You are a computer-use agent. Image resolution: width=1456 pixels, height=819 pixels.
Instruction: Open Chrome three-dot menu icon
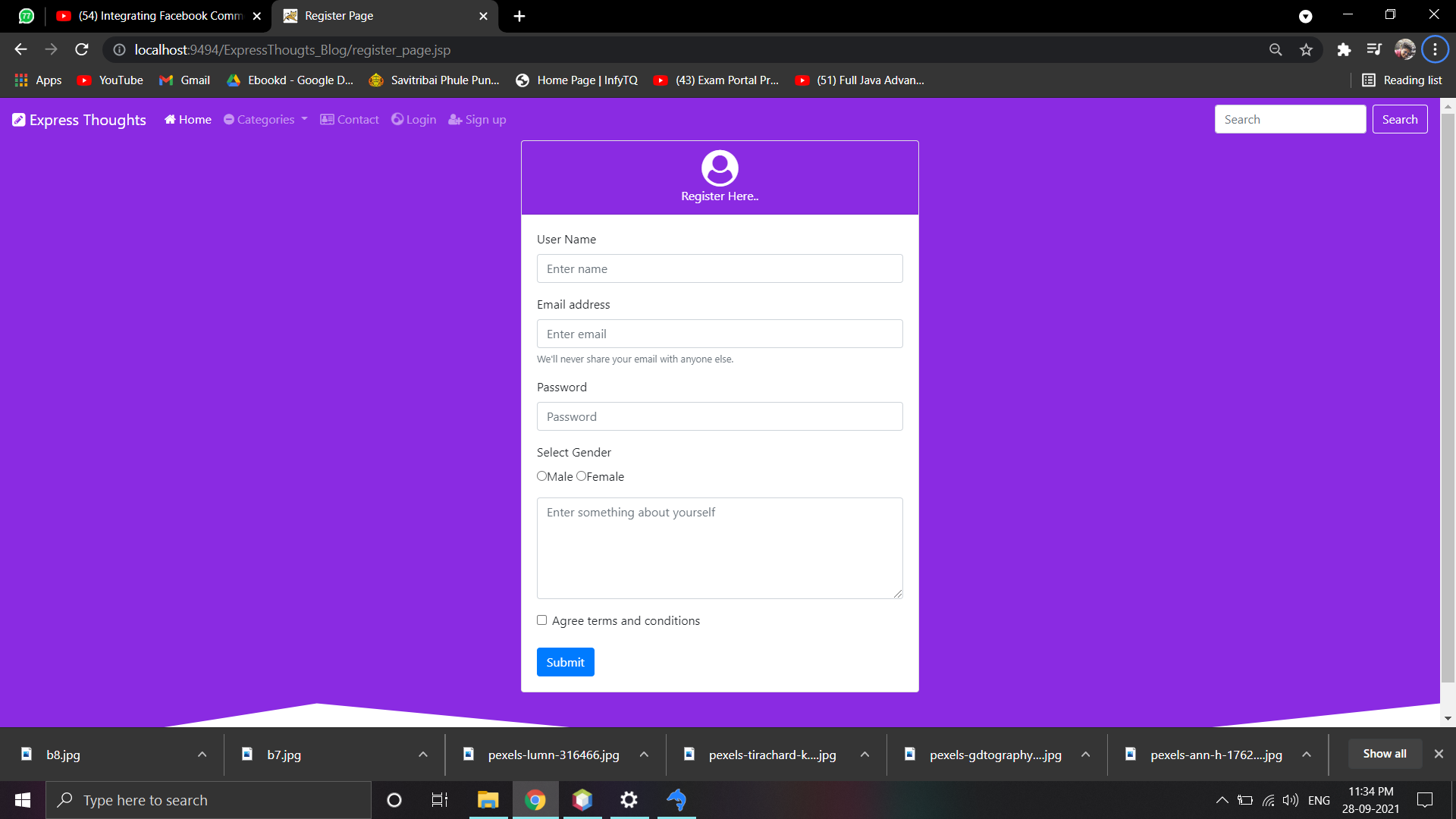pos(1435,50)
